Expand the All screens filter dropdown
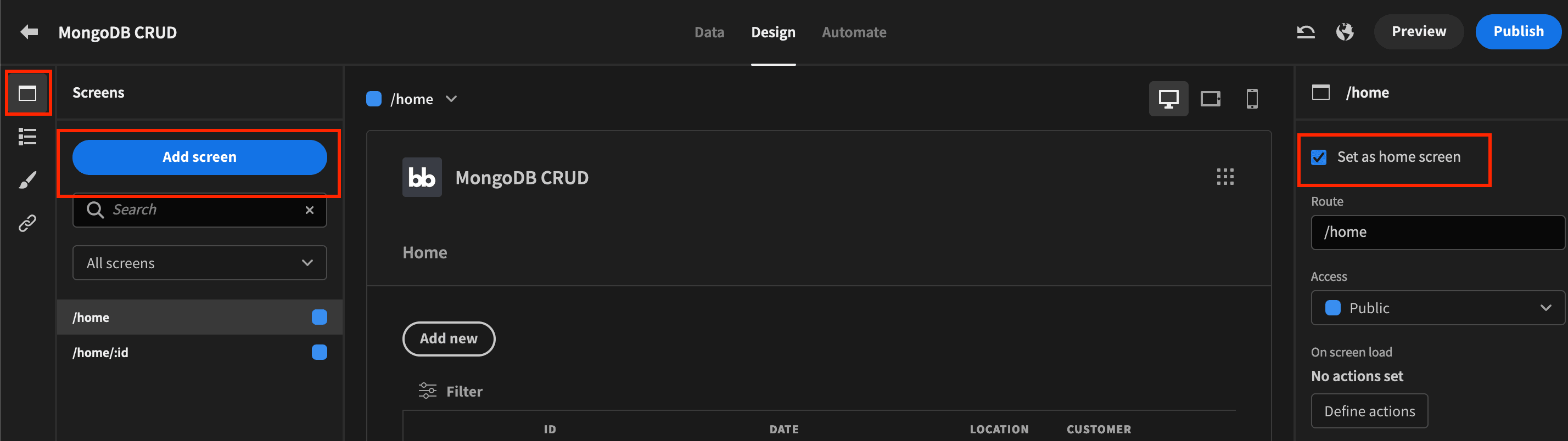Viewport: 1568px width, 441px height. [200, 263]
